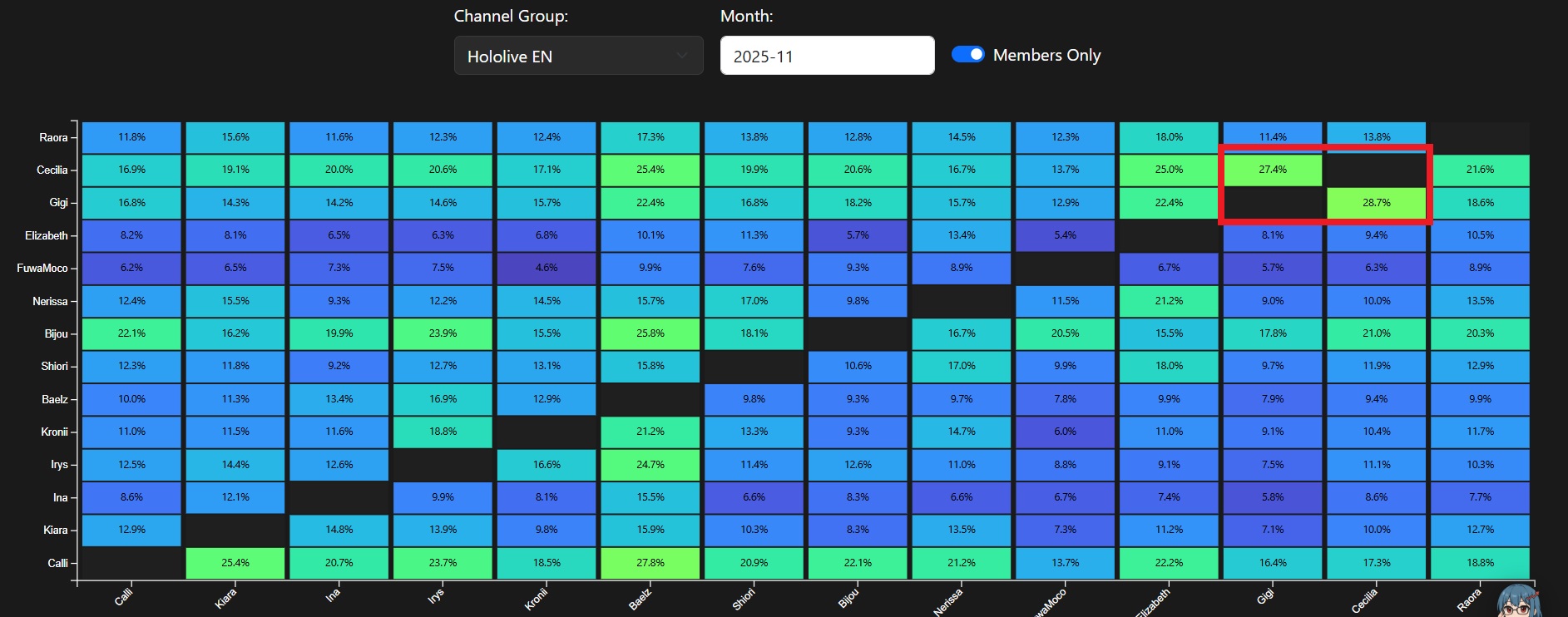Click the Members Only label text
Screen dimensions: 1568x617
coord(1046,55)
